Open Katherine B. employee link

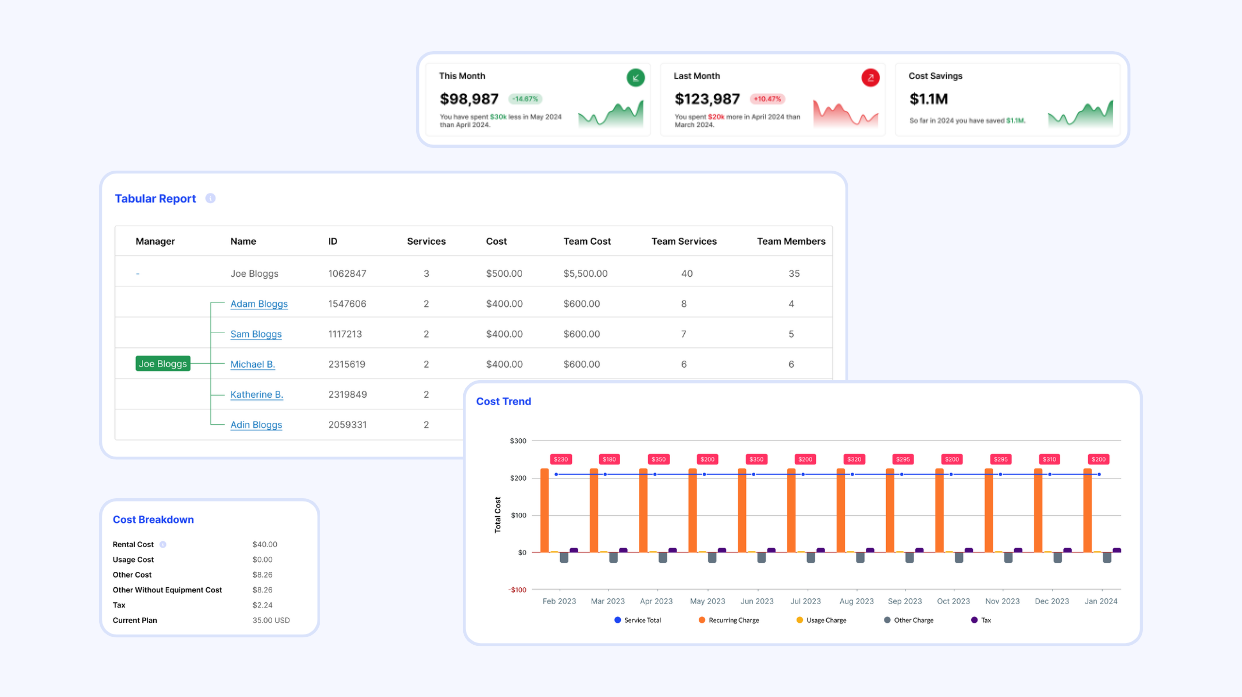click(x=257, y=395)
